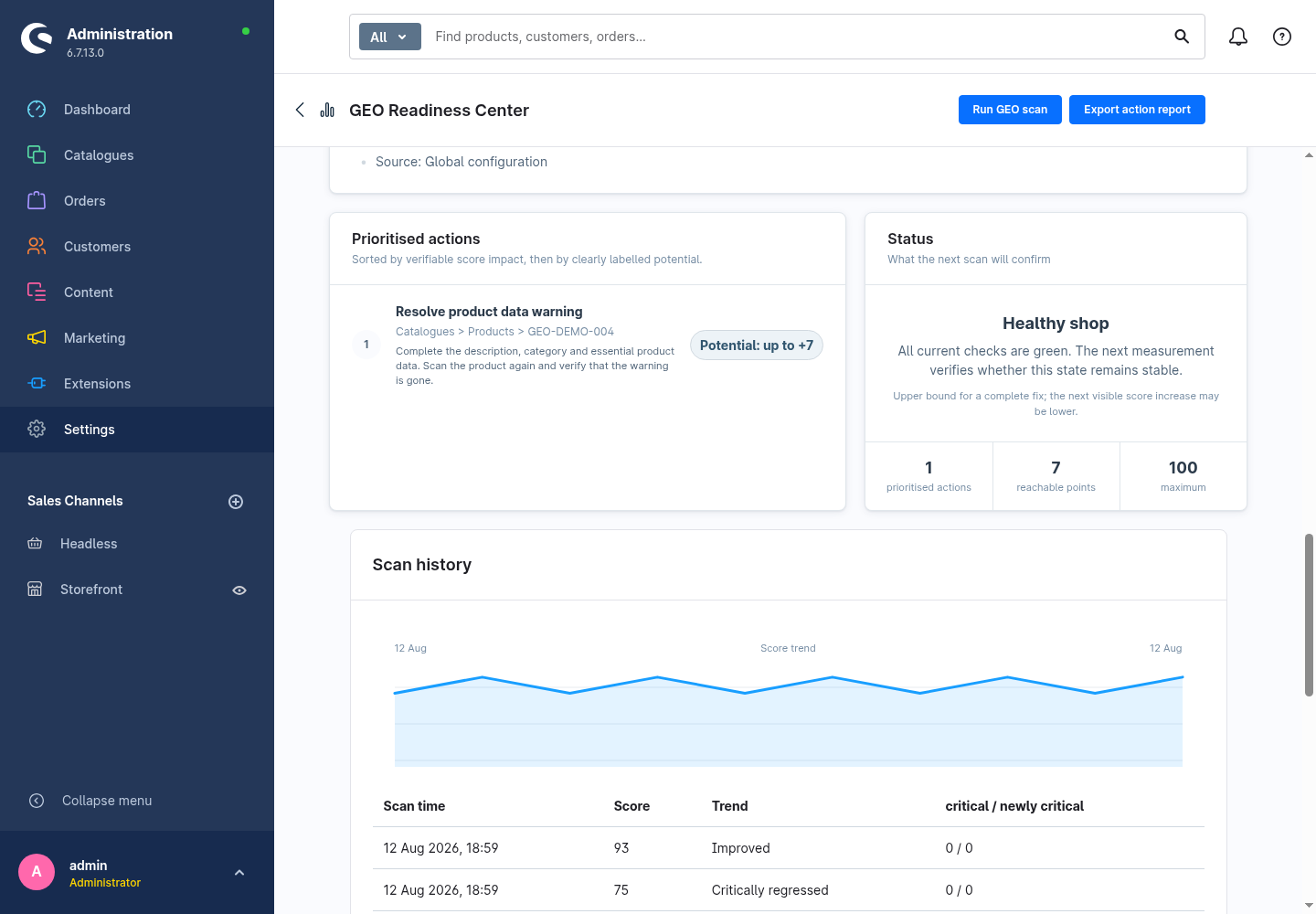Click the Orders bag icon
This screenshot has height=914, width=1316.
[x=37, y=201]
